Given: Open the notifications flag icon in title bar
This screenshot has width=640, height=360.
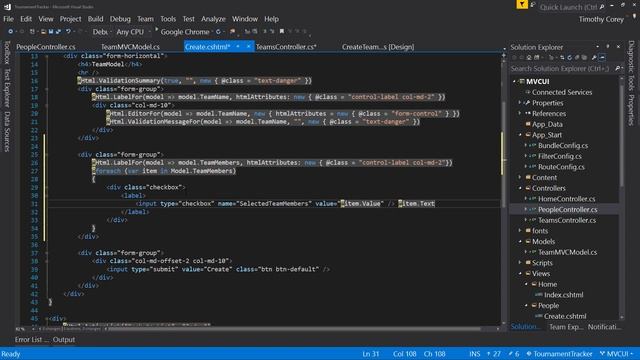Looking at the screenshot, I should [522, 4].
